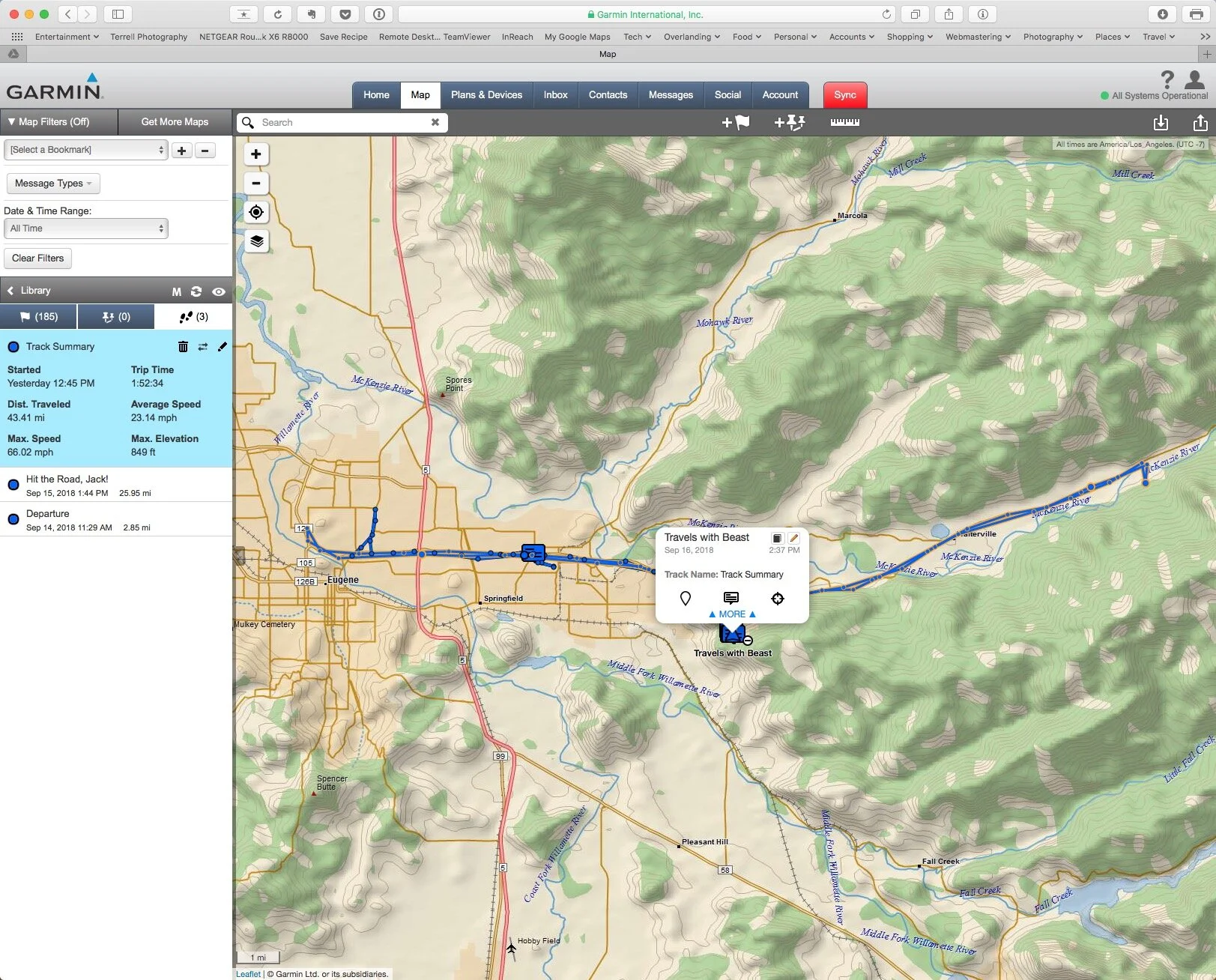This screenshot has width=1216, height=980.
Task: Expand MORE options in the popup
Action: pos(732,614)
